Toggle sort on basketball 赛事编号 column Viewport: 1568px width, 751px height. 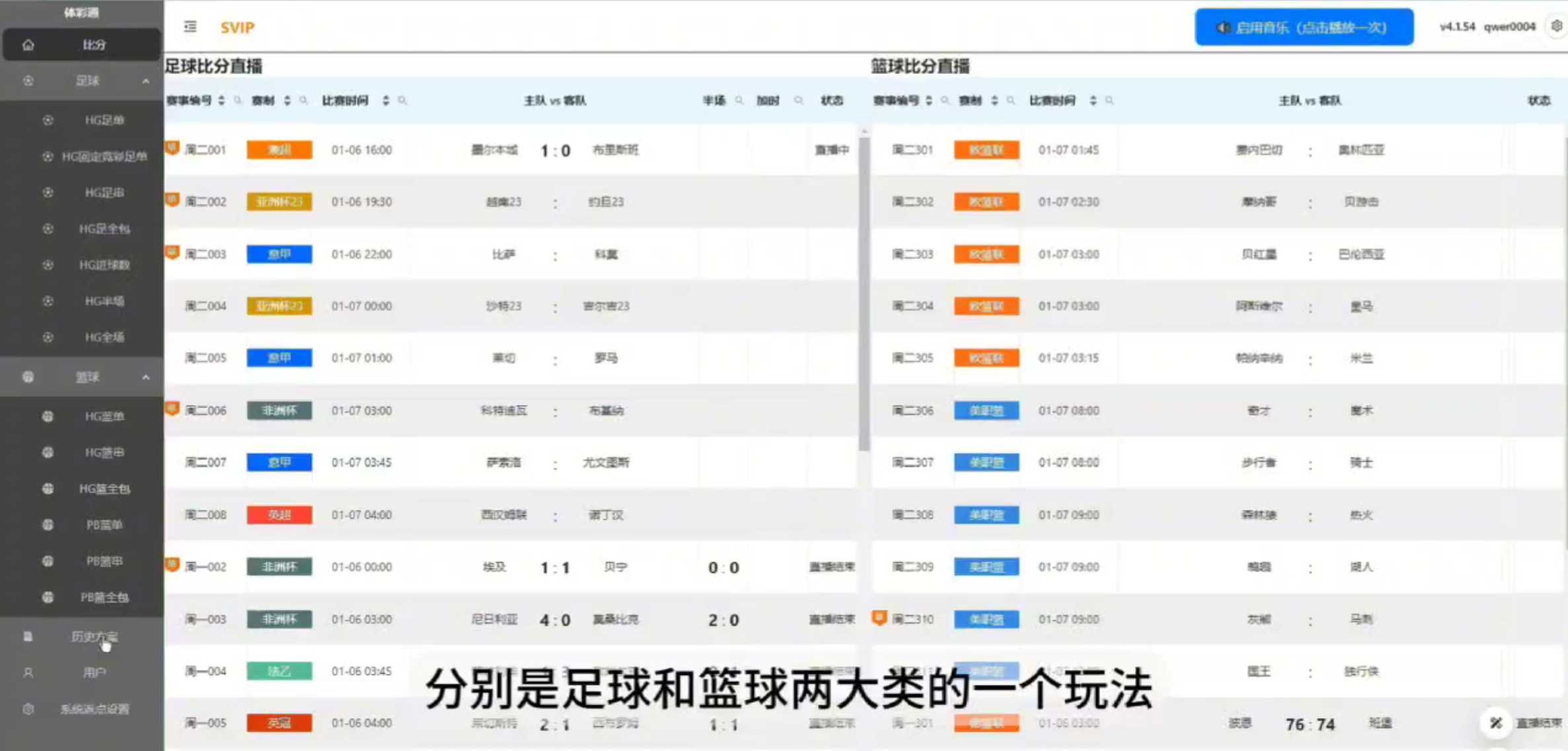[x=928, y=100]
